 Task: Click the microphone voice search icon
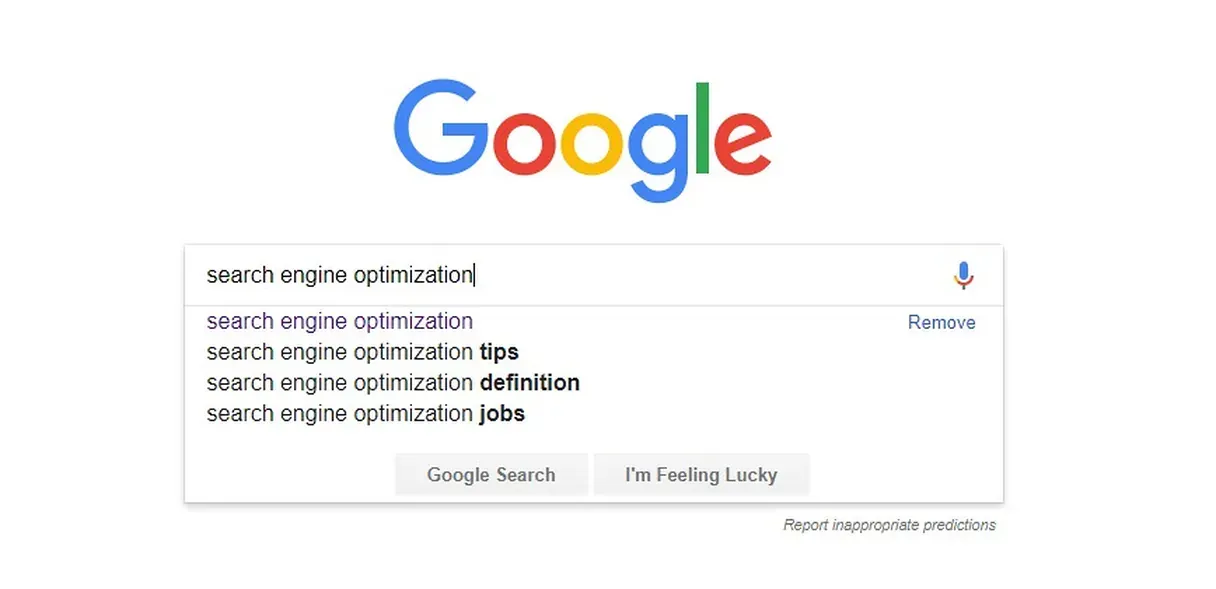coord(963,275)
